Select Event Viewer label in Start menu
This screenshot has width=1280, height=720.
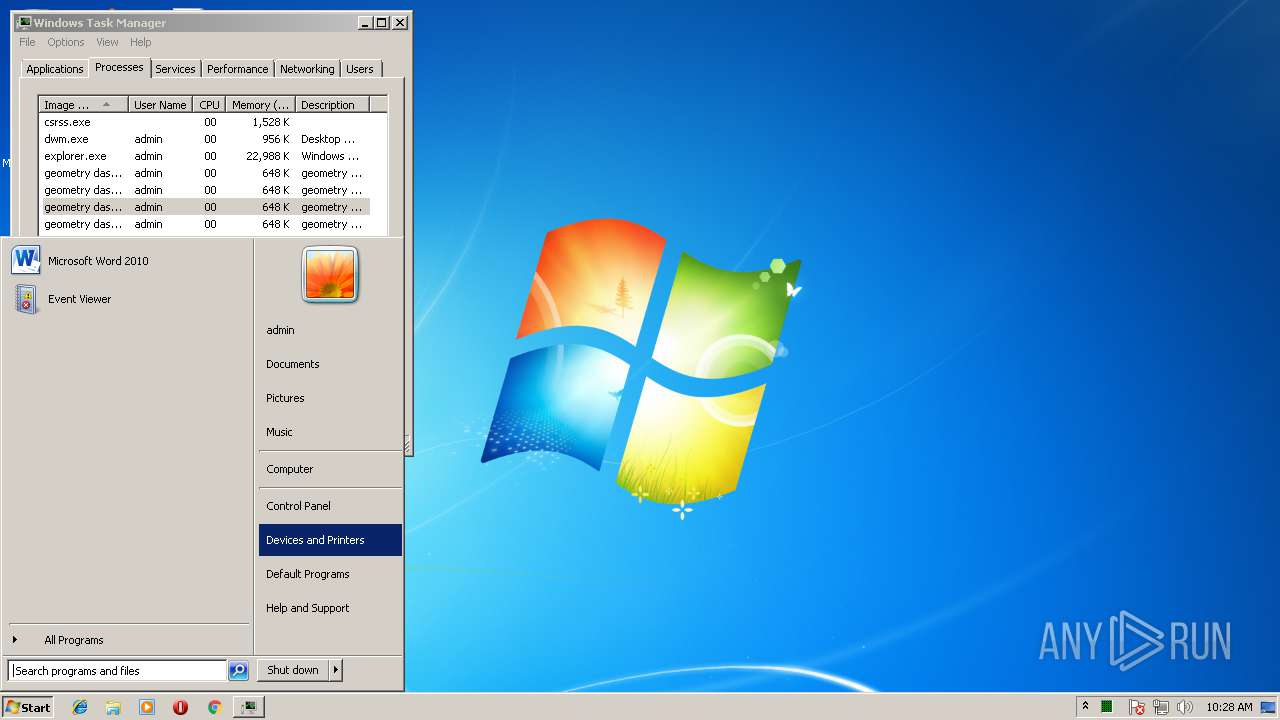coord(79,299)
